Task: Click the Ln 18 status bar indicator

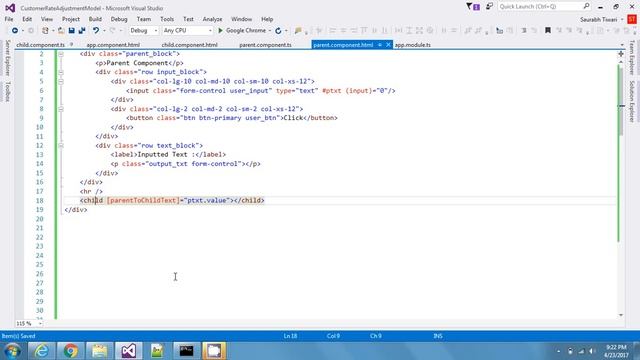Action: 290,336
